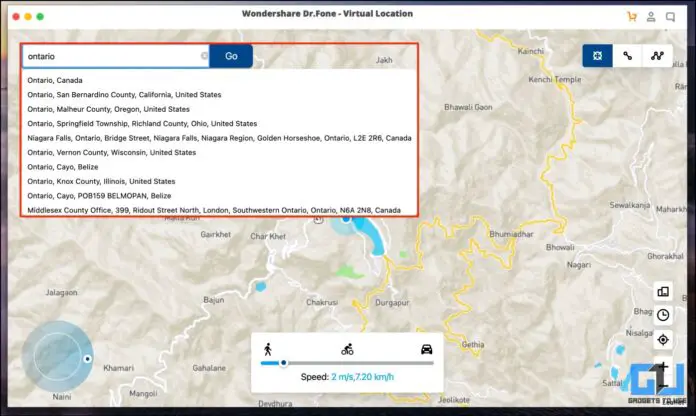Viewport: 696px width, 416px height.
Task: Open the location history clock icon
Action: (663, 315)
